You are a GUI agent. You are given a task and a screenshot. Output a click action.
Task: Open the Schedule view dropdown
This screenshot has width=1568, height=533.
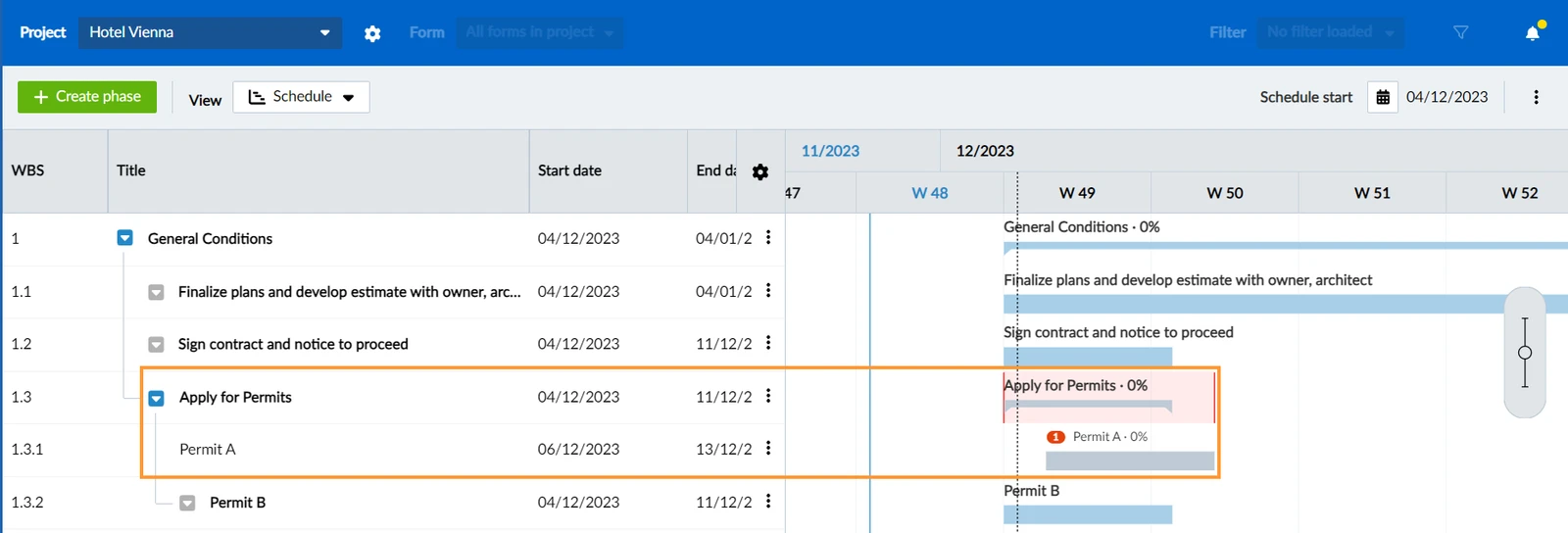click(x=301, y=97)
